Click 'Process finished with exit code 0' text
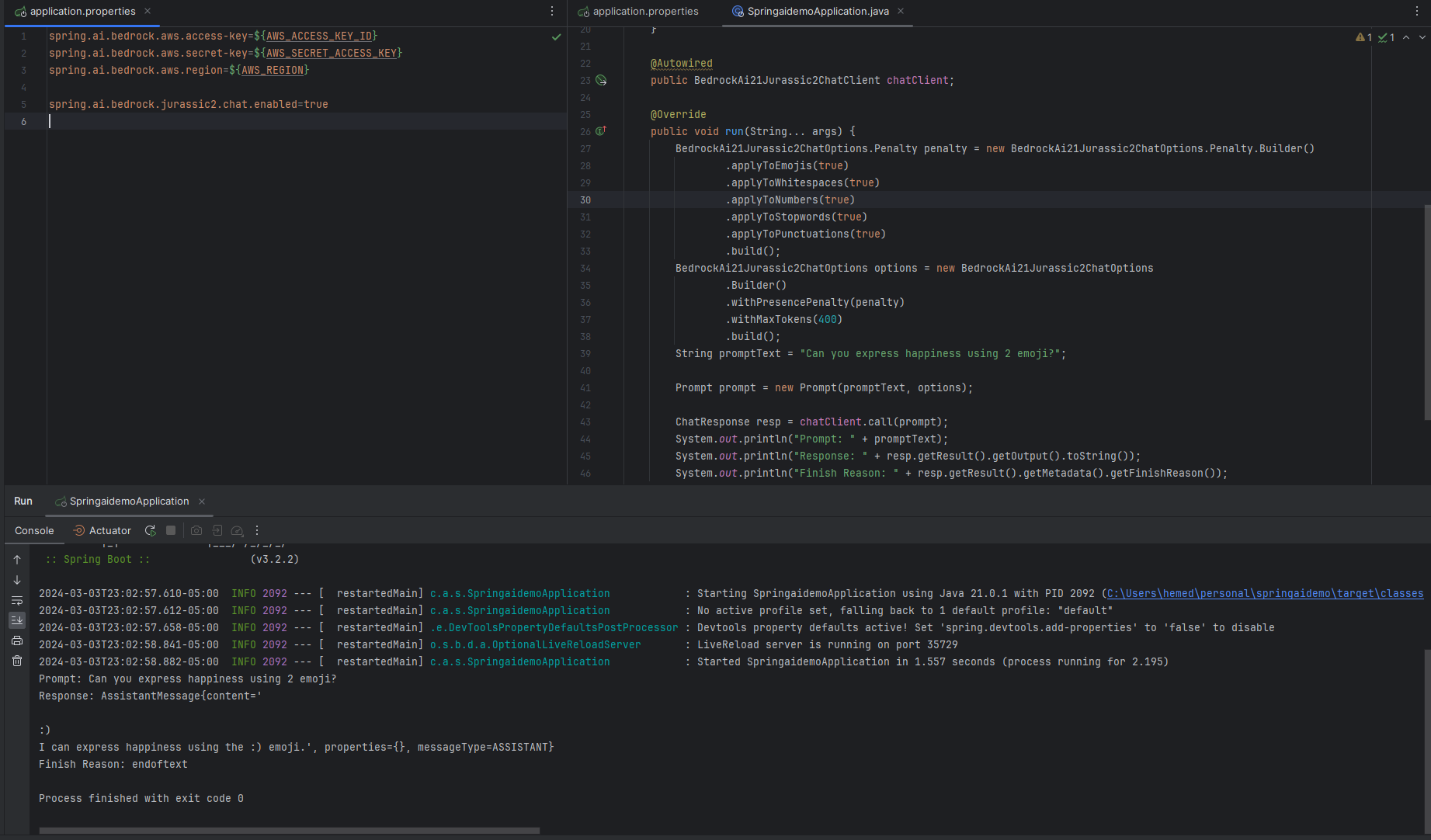1431x840 pixels. pos(141,798)
